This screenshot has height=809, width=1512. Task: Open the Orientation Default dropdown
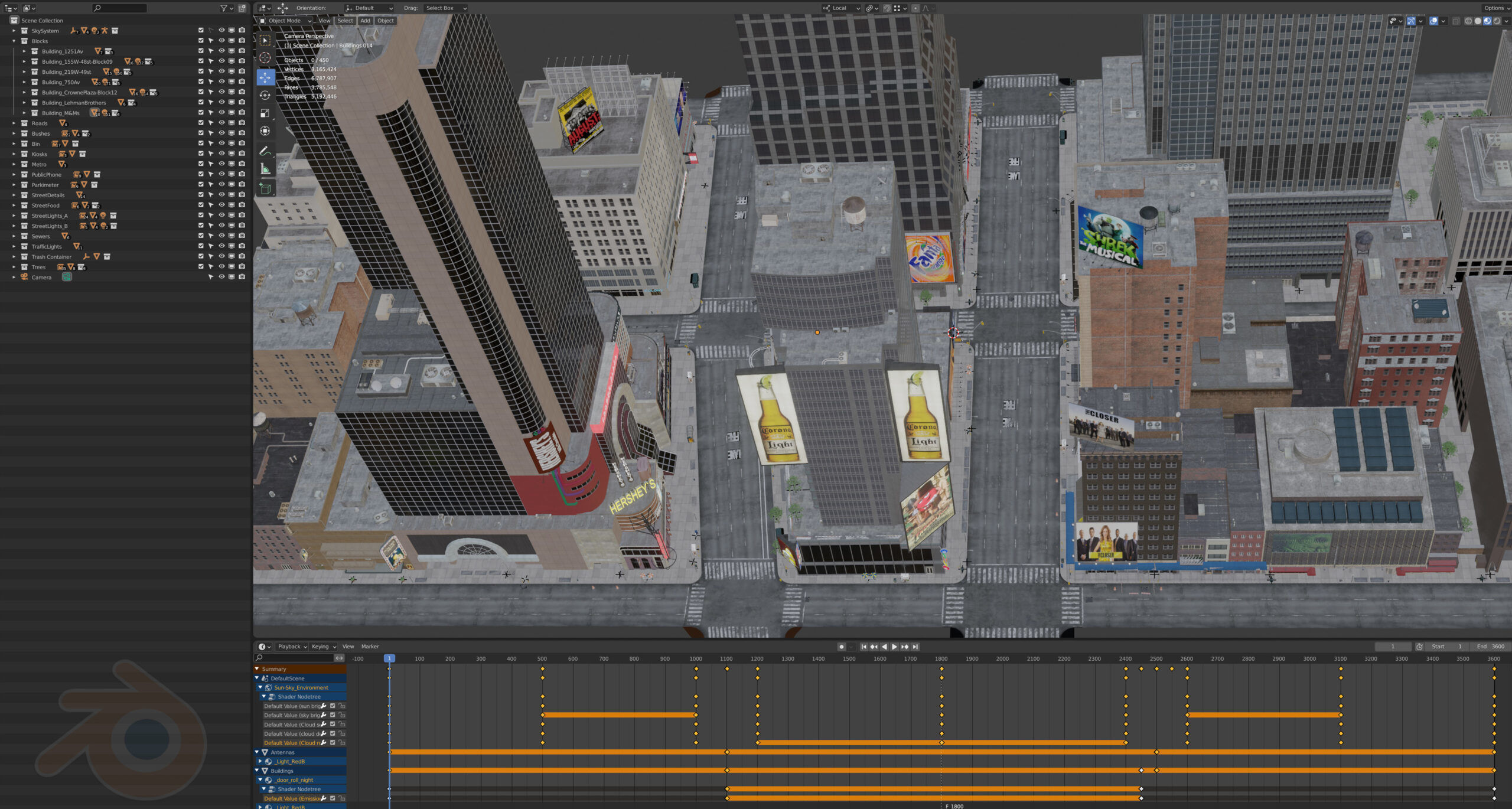tap(369, 8)
